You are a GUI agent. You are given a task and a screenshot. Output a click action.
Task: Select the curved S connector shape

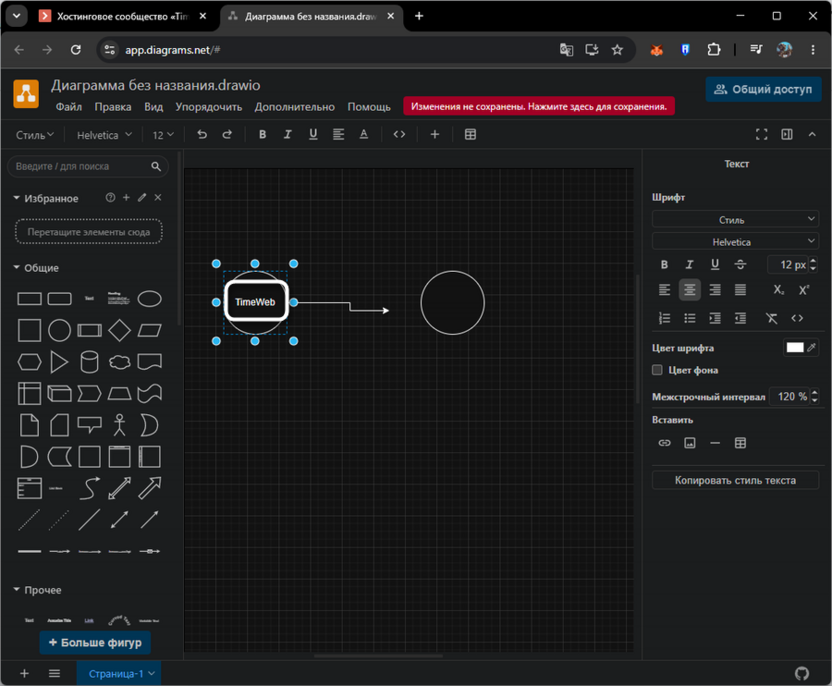click(89, 488)
